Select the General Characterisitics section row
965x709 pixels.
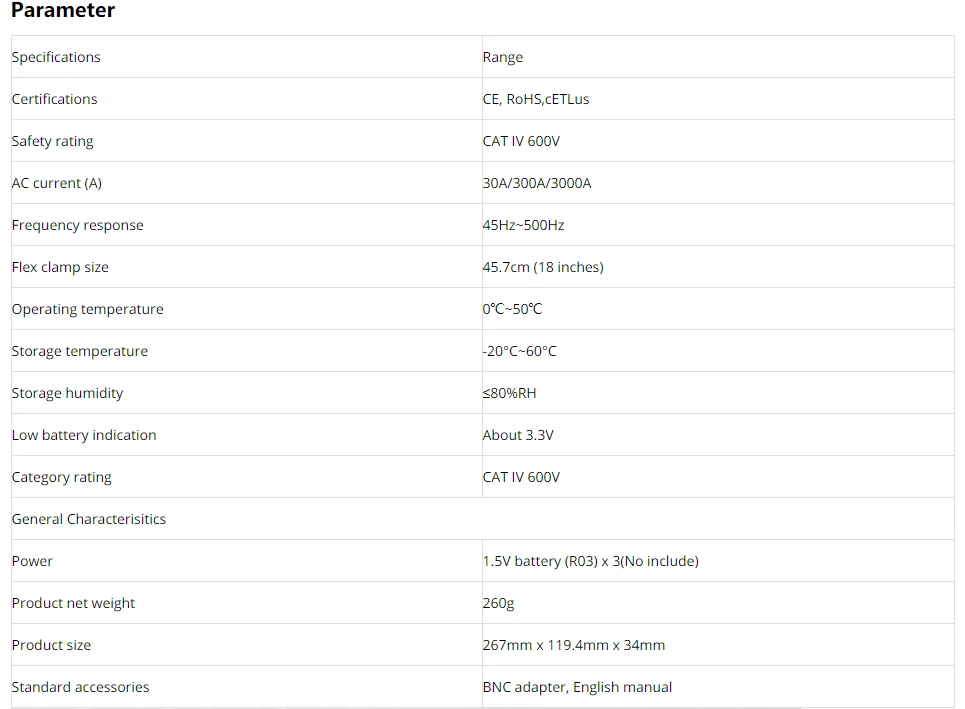pyautogui.click(x=482, y=519)
